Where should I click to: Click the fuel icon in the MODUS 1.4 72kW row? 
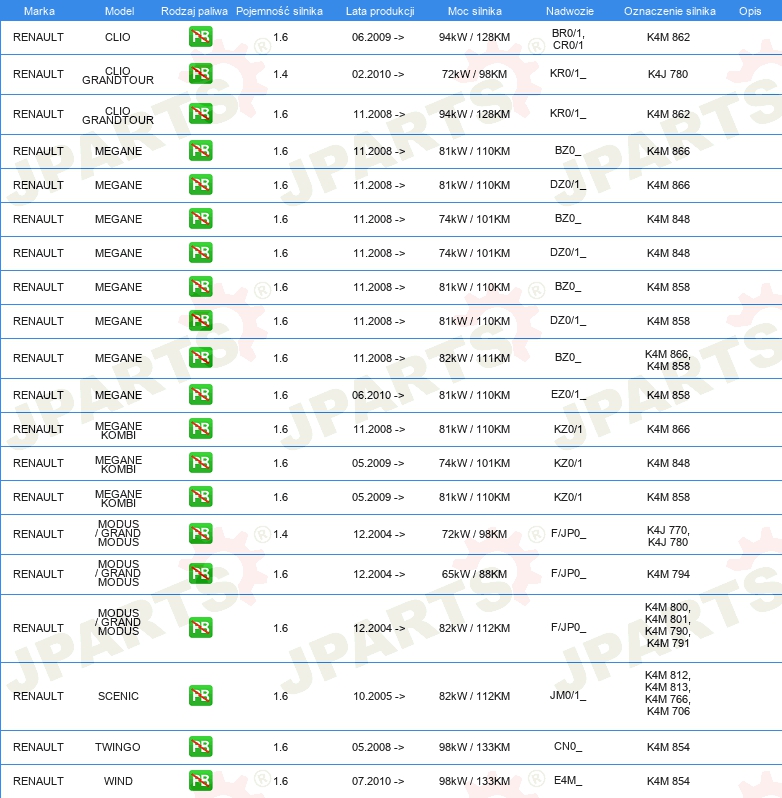coord(200,534)
